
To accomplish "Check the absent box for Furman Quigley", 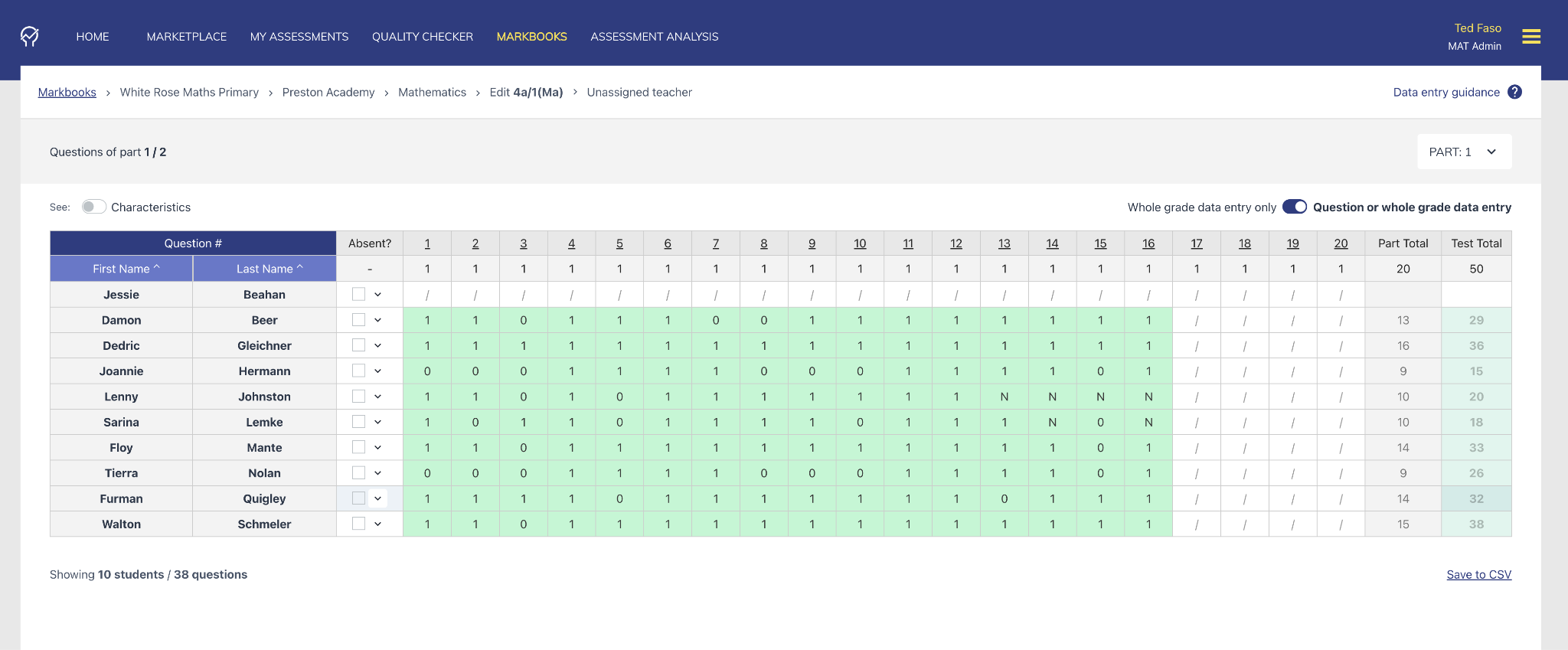I will [358, 498].
